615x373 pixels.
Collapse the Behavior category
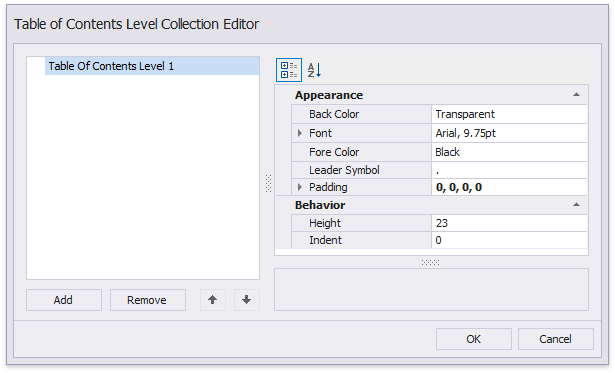point(576,204)
